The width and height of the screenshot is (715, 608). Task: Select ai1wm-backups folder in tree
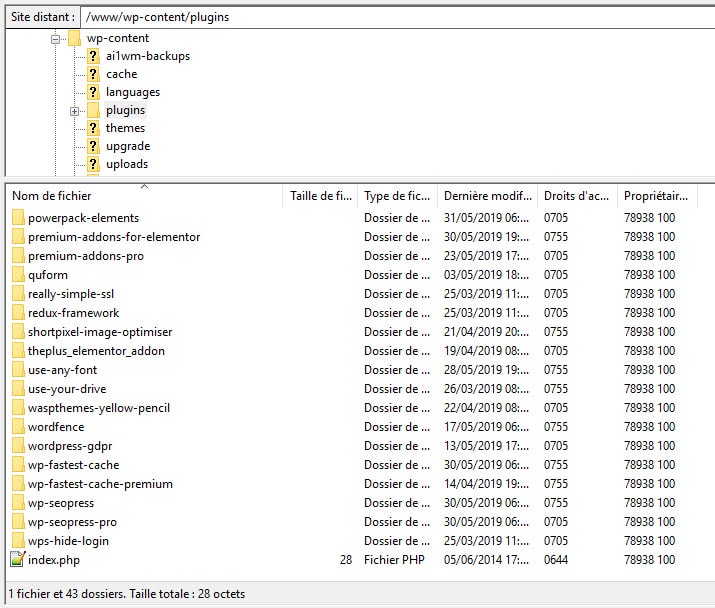point(148,56)
